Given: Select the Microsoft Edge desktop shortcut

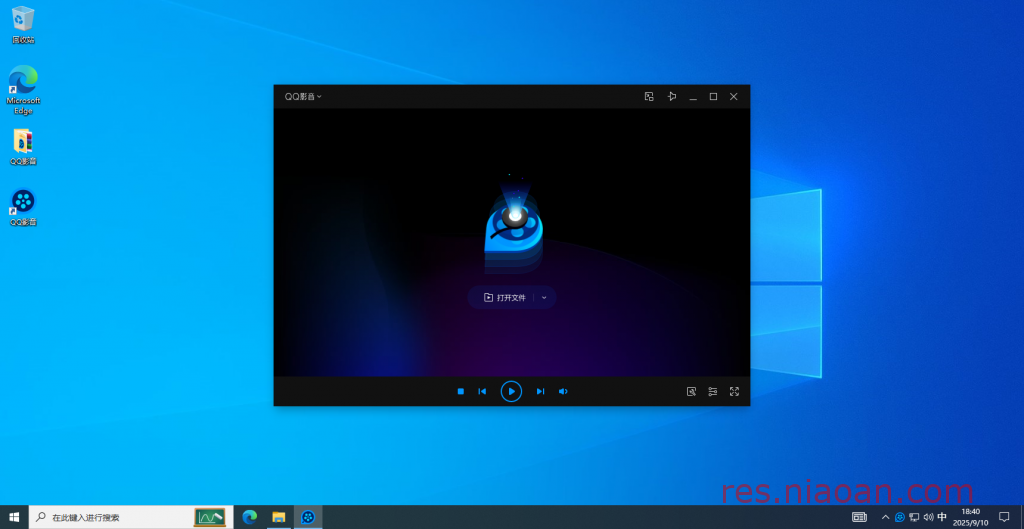Looking at the screenshot, I should (x=23, y=89).
